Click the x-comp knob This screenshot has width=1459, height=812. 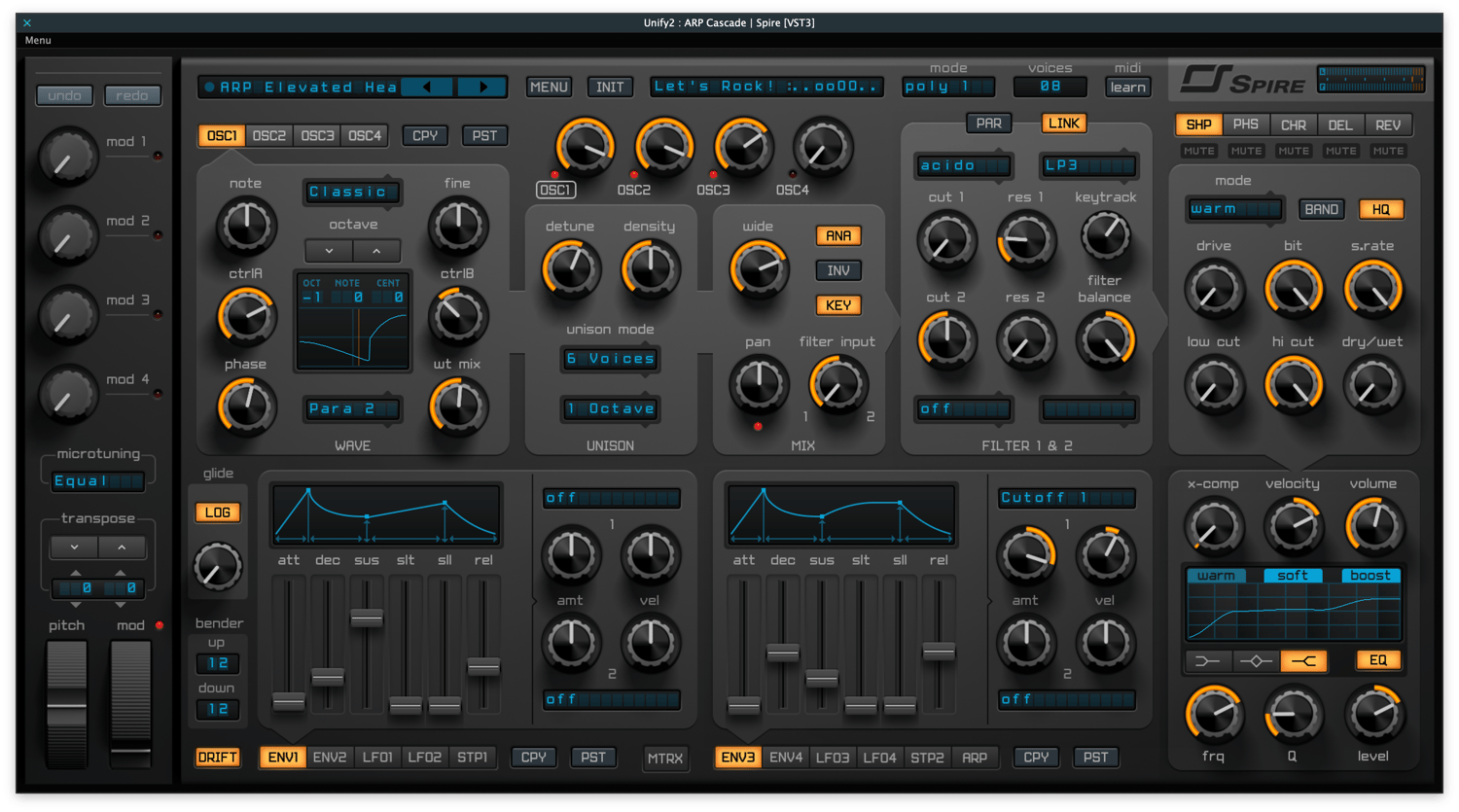pos(1214,526)
